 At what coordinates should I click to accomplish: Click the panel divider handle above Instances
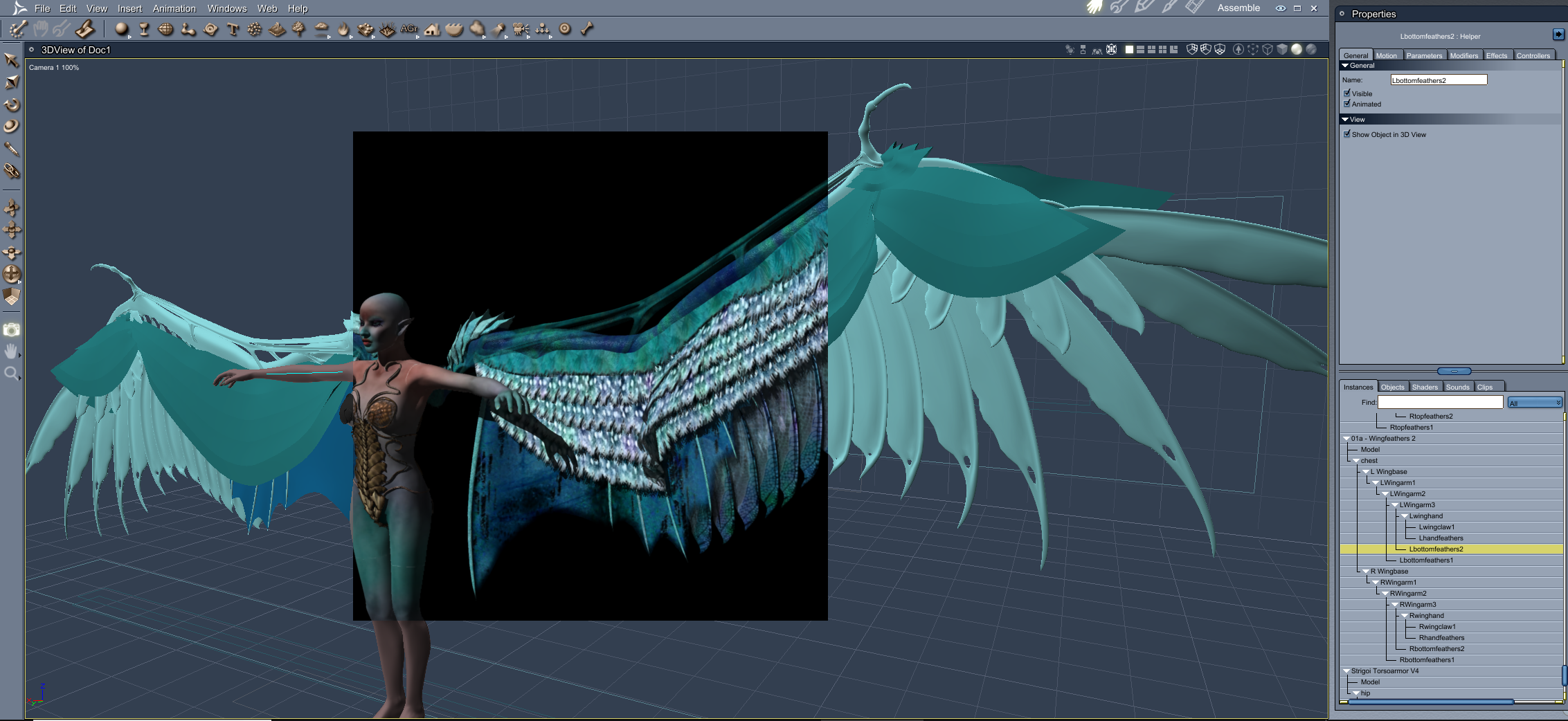pos(1454,372)
